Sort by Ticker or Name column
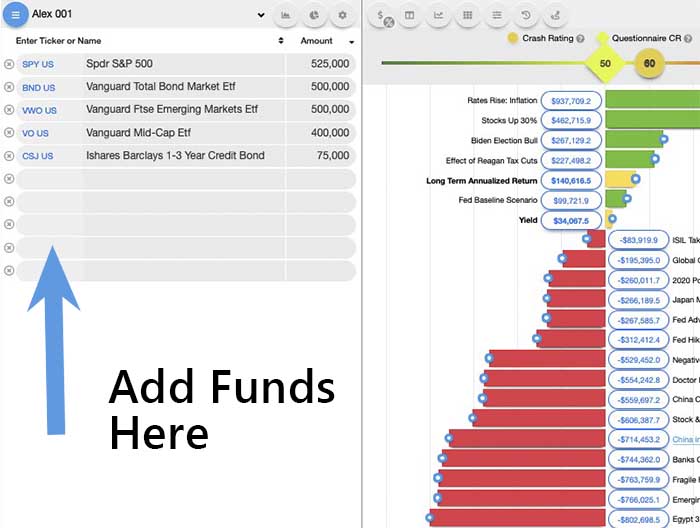This screenshot has height=528, width=700. [281, 41]
